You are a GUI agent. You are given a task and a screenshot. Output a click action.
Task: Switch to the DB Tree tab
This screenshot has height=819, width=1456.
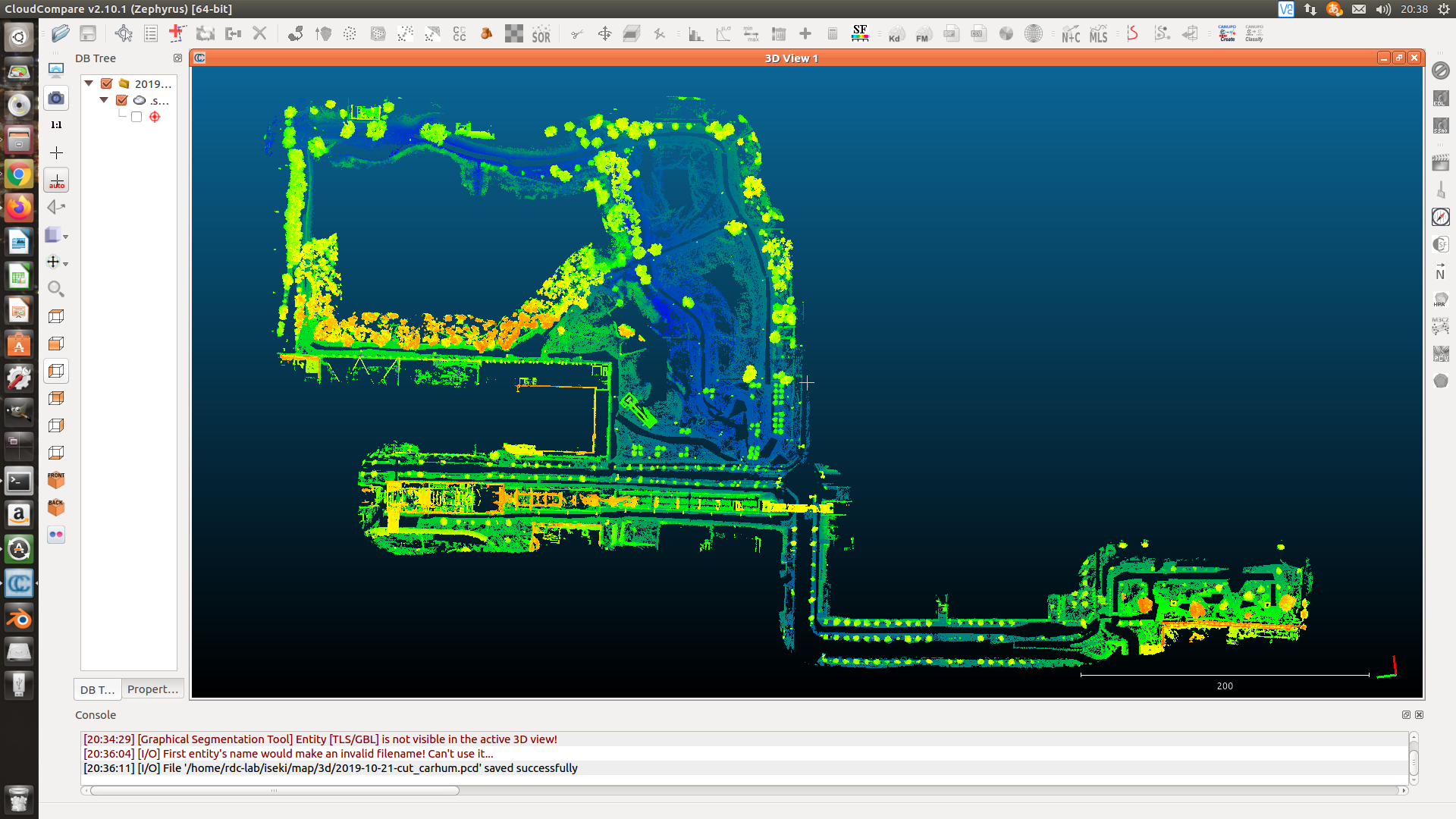pos(97,689)
